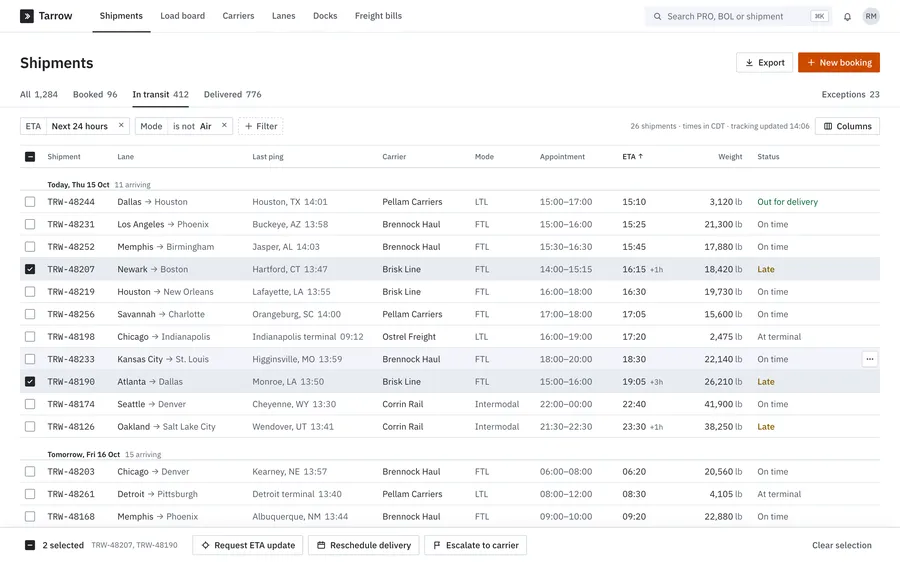
Task: Click Reschedule delivery
Action: pyautogui.click(x=364, y=545)
